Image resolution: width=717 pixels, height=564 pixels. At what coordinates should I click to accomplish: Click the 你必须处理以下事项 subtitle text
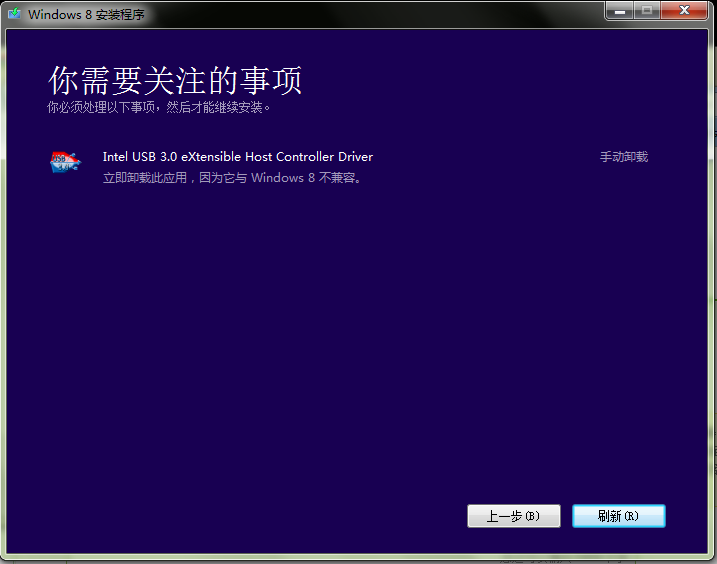click(x=159, y=107)
